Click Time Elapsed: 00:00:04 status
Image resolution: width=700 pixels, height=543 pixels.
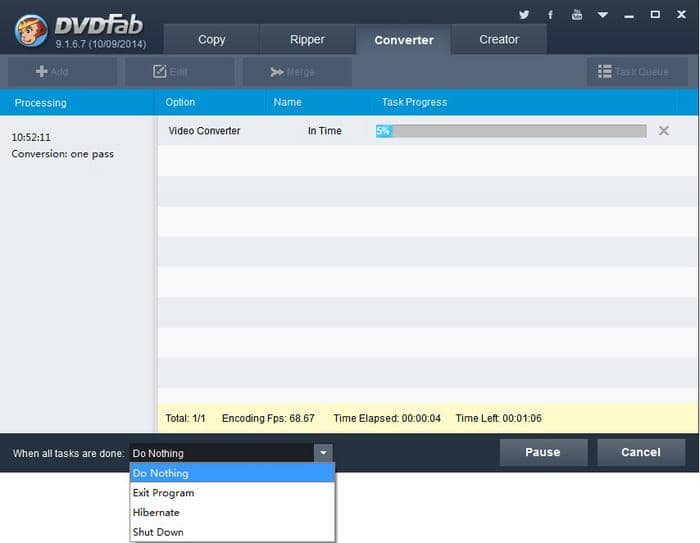click(x=387, y=418)
